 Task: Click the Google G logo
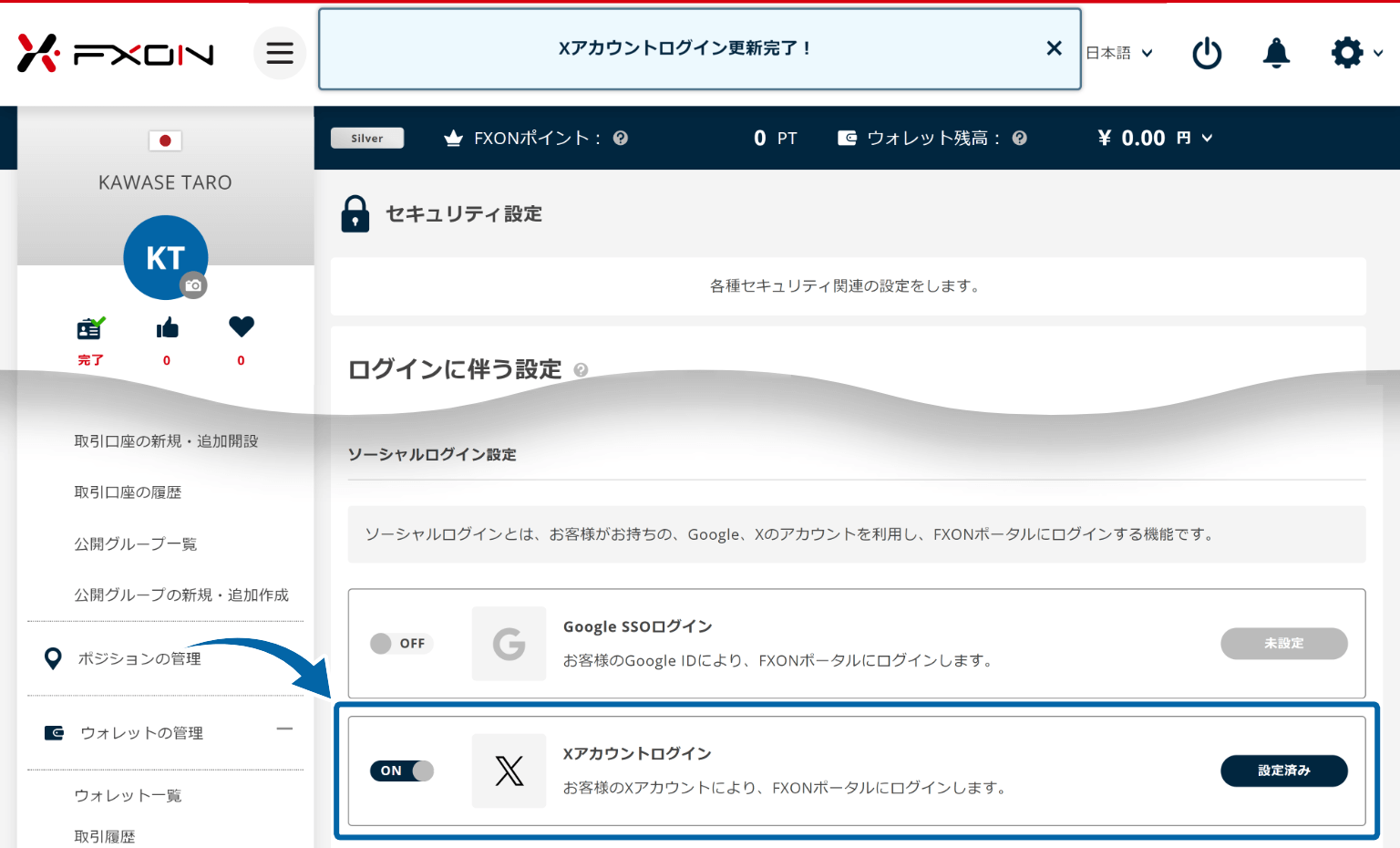(510, 644)
